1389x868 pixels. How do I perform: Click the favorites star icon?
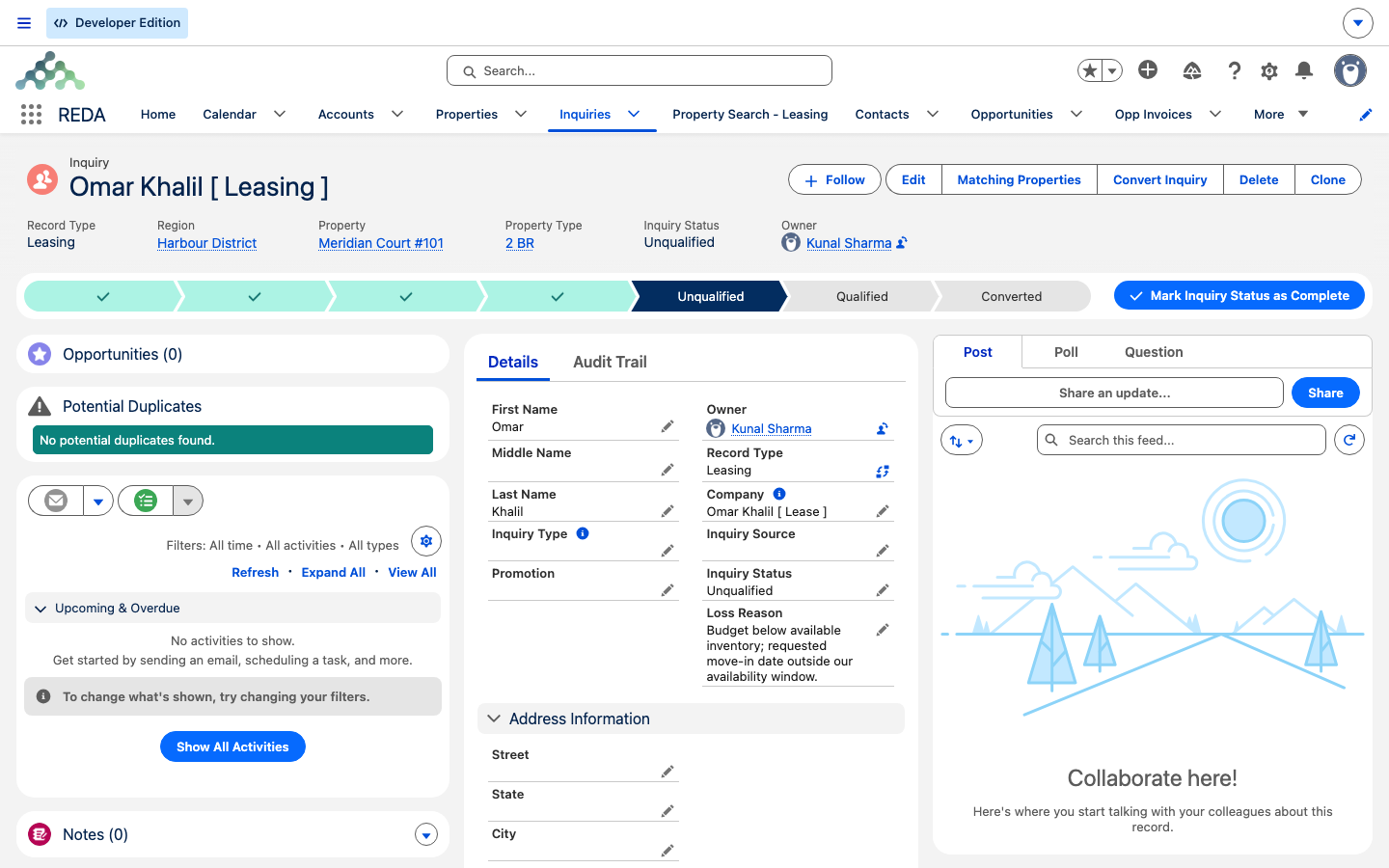[1090, 70]
